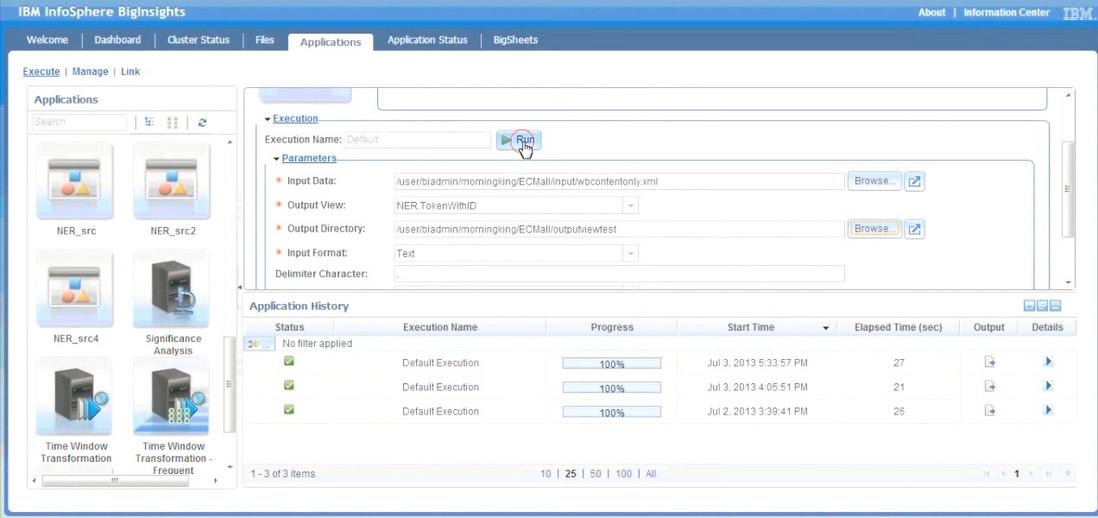Viewport: 1098px width, 518px height.
Task: Open Input Data path in new window icon
Action: [x=914, y=181]
